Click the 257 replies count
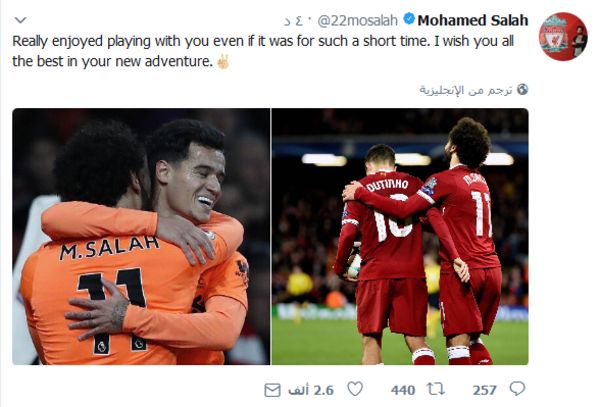 (484, 390)
